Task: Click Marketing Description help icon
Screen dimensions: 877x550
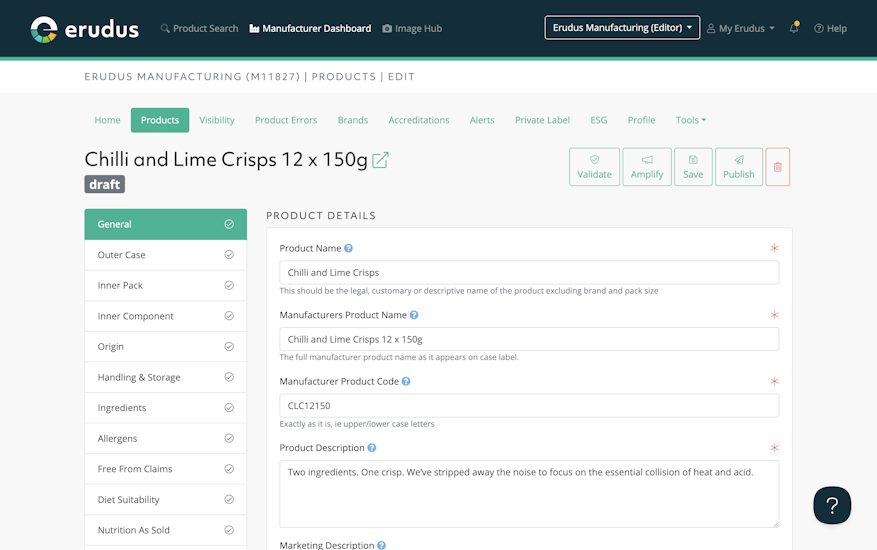Action: pyautogui.click(x=381, y=546)
